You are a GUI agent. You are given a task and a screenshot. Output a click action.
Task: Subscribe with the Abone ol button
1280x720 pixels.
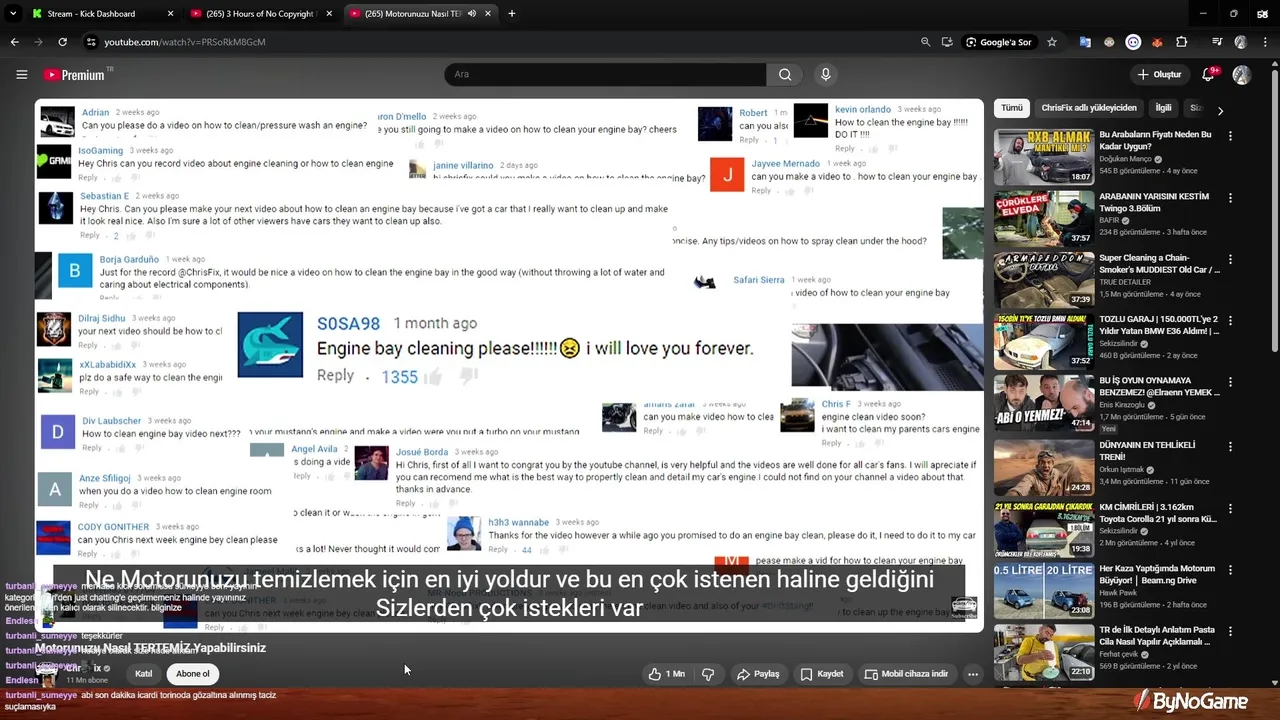(193, 674)
